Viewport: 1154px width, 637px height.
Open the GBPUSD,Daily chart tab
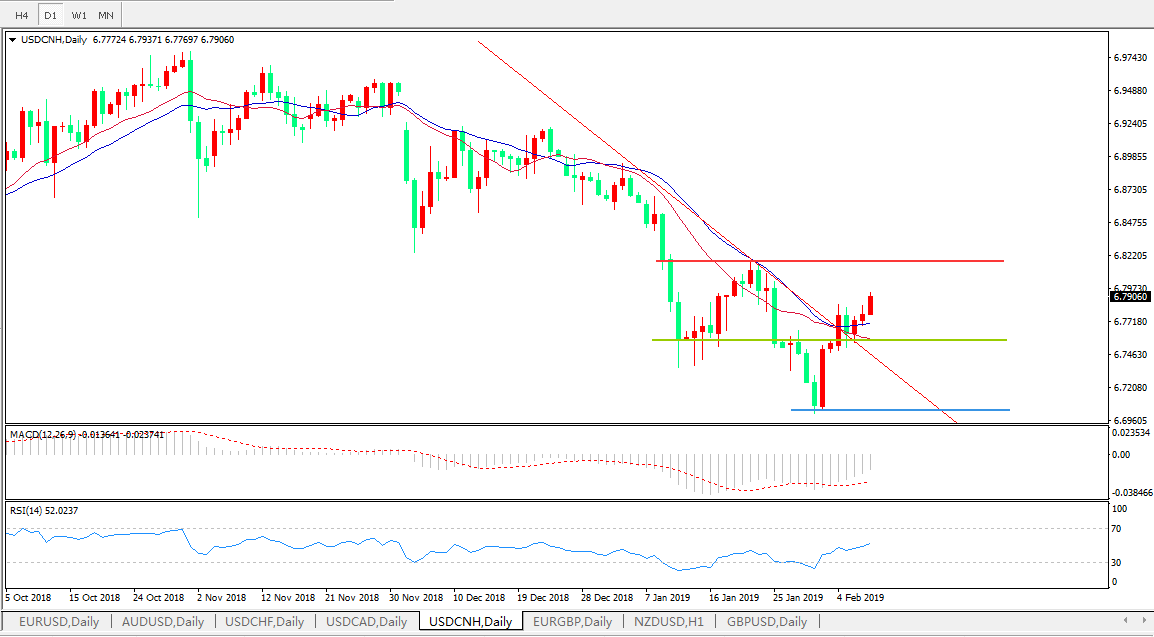pyautogui.click(x=766, y=622)
